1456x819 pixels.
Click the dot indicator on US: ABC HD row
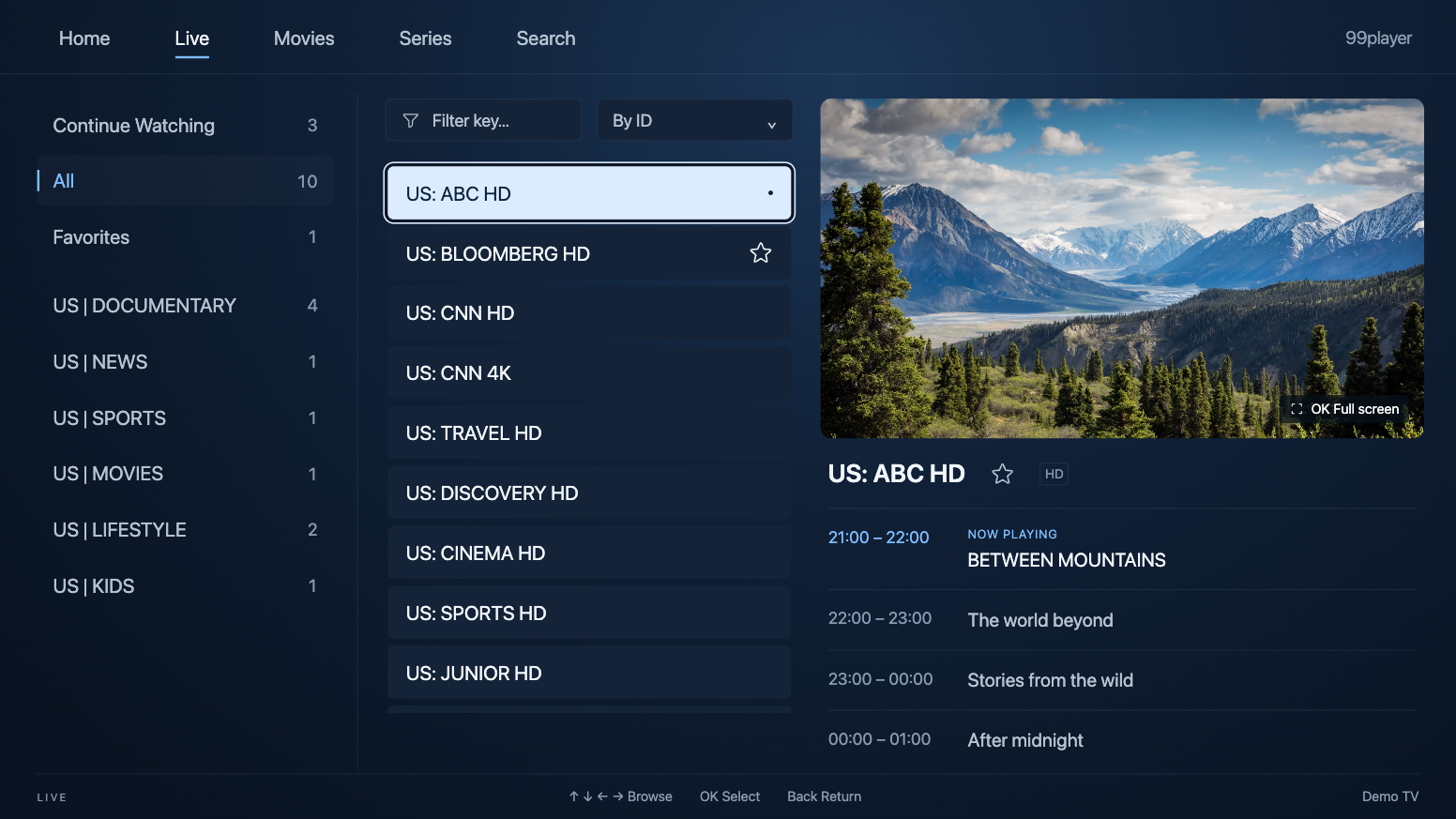[770, 193]
